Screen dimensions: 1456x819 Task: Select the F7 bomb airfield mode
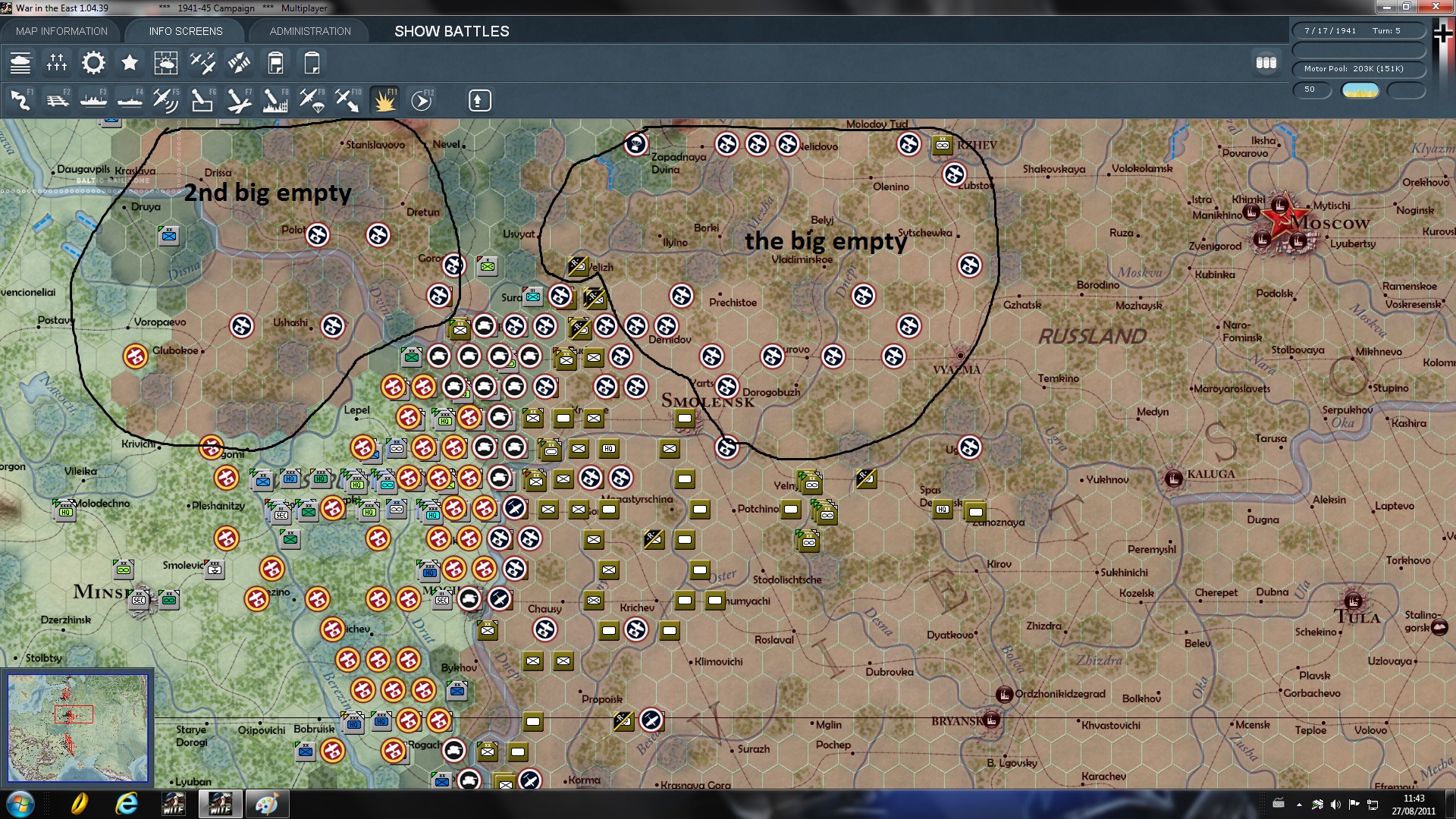click(x=239, y=100)
